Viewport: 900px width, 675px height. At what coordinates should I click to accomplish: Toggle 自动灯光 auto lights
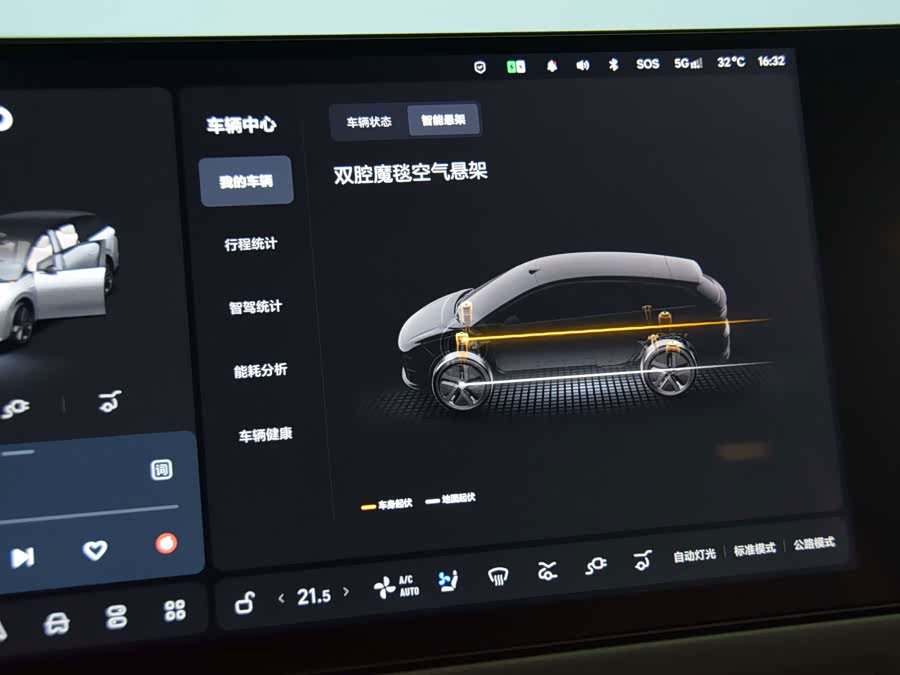coord(695,555)
